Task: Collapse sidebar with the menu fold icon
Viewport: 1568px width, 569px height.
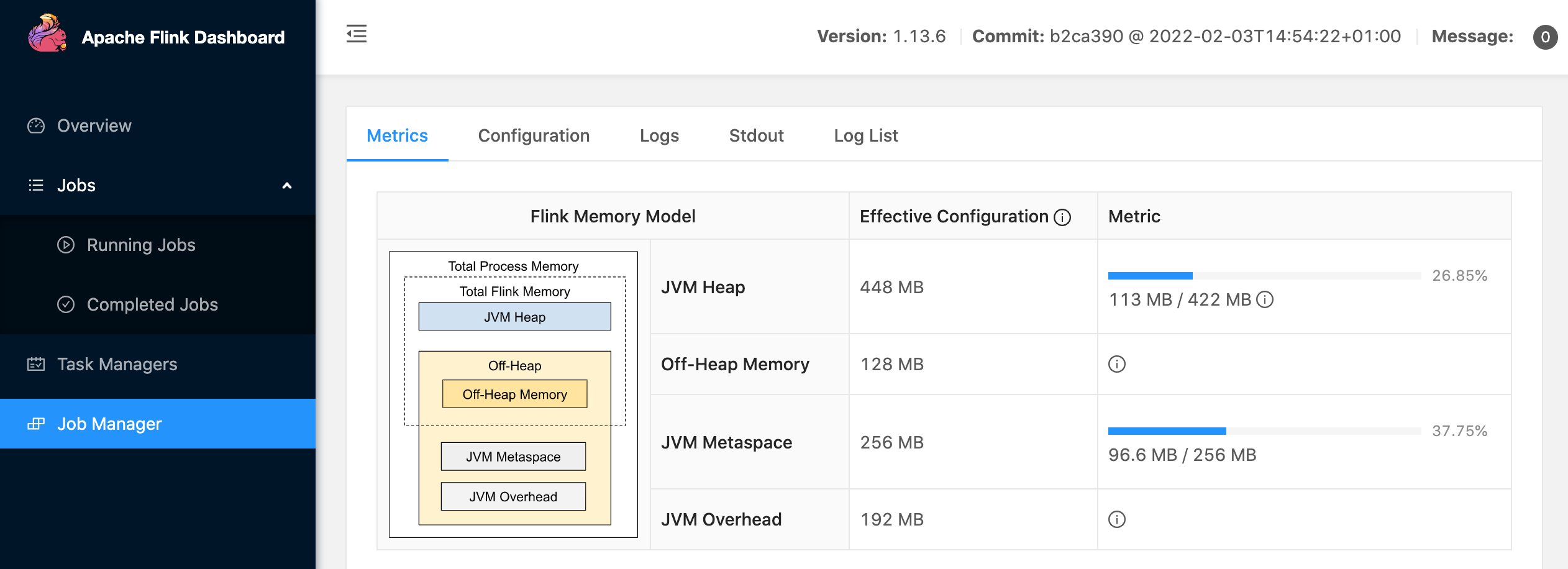Action: (x=357, y=34)
